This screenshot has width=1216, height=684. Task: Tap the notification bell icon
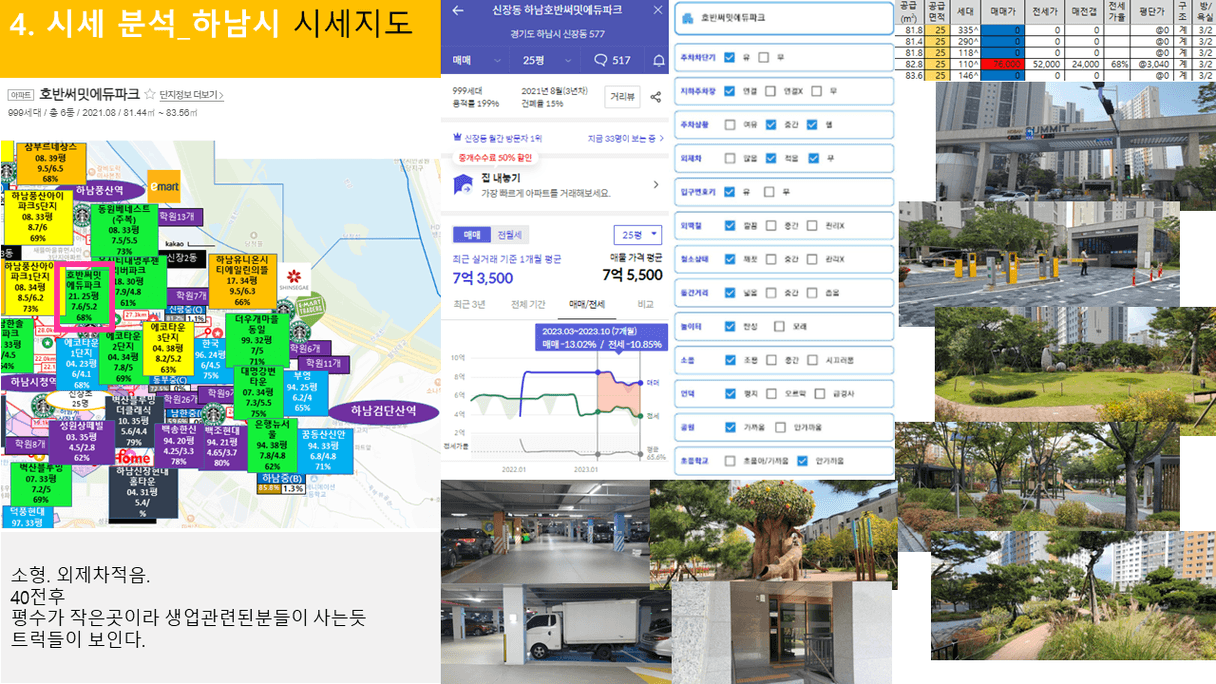click(x=658, y=60)
